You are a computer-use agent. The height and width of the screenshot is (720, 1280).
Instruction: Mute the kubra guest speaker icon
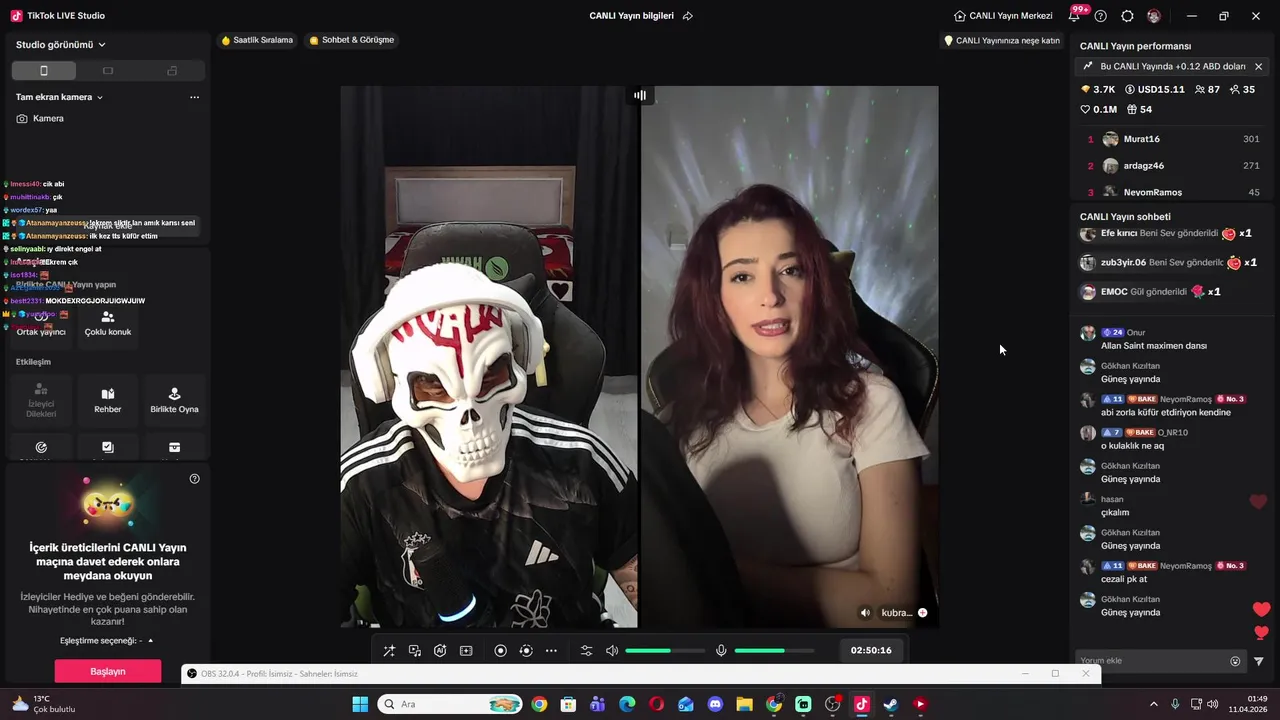(x=866, y=613)
